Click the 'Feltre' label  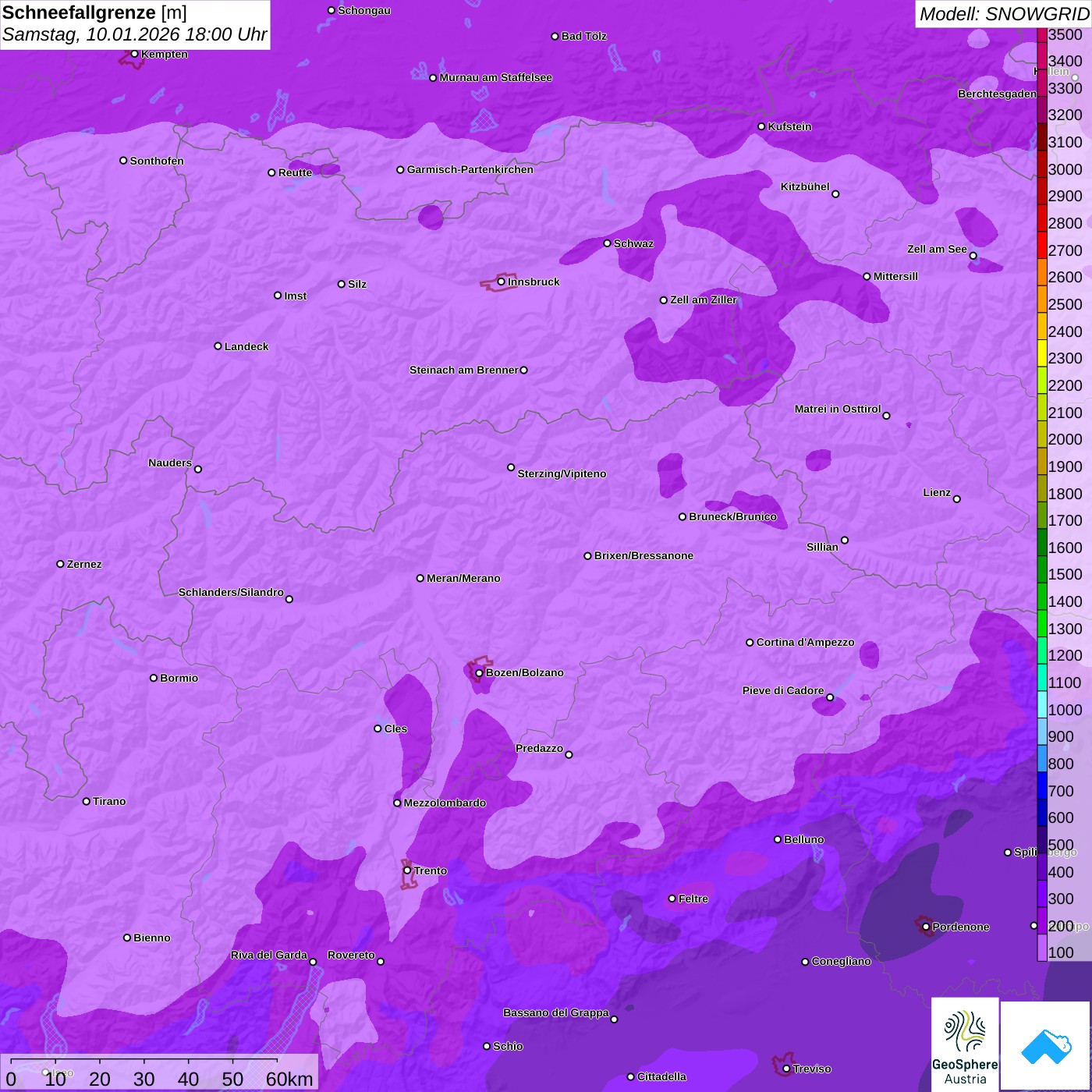[693, 899]
